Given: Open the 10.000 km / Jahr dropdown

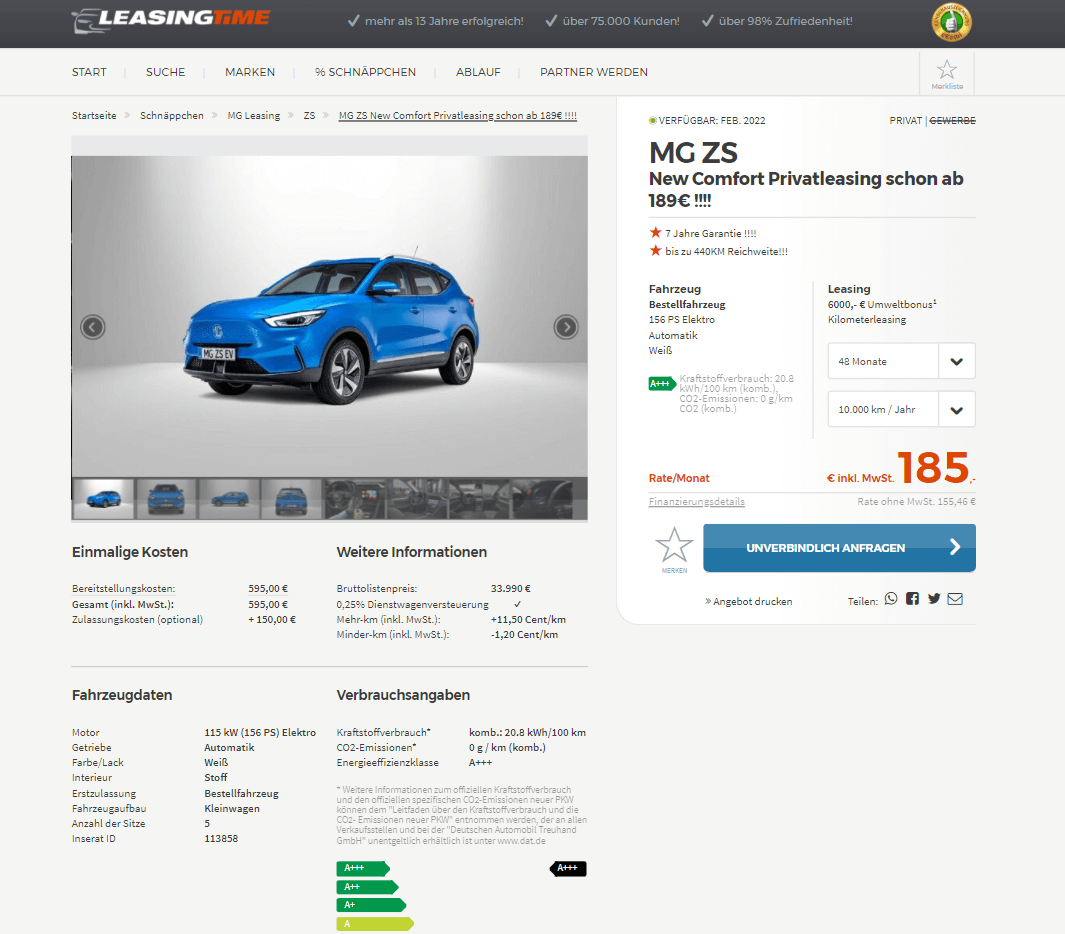Looking at the screenshot, I should tap(901, 409).
